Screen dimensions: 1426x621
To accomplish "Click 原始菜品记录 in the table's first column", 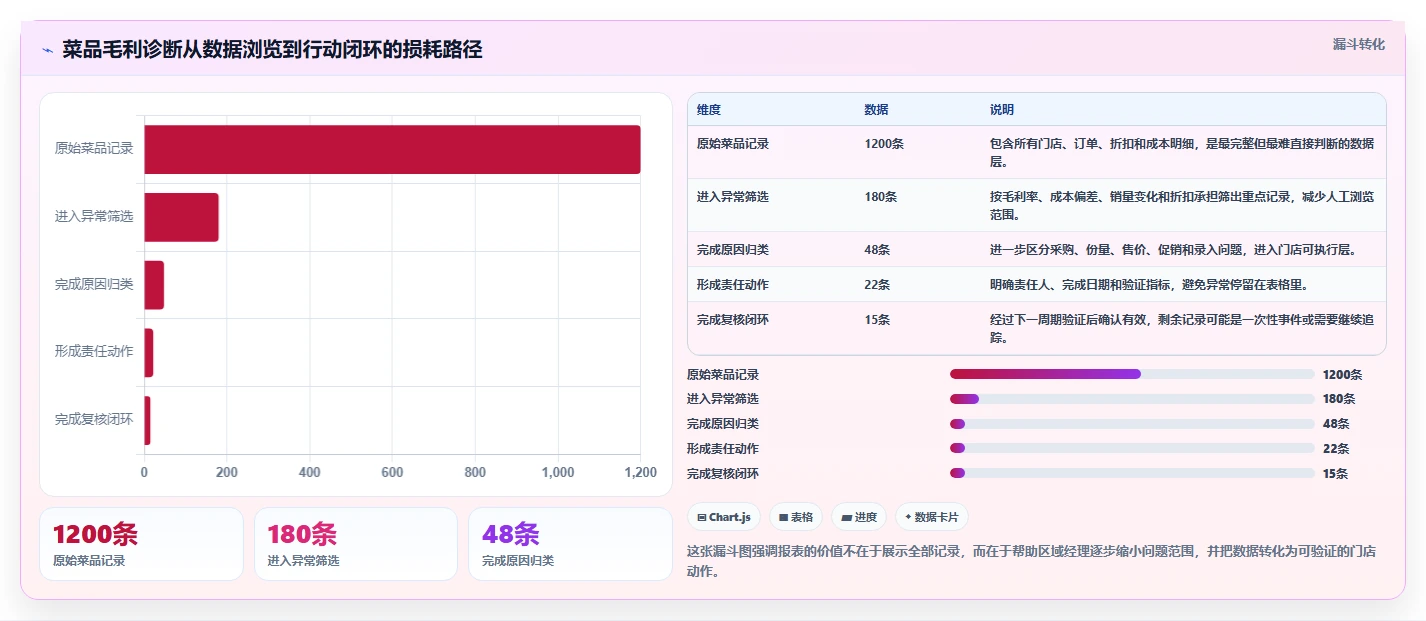I will [x=733, y=143].
